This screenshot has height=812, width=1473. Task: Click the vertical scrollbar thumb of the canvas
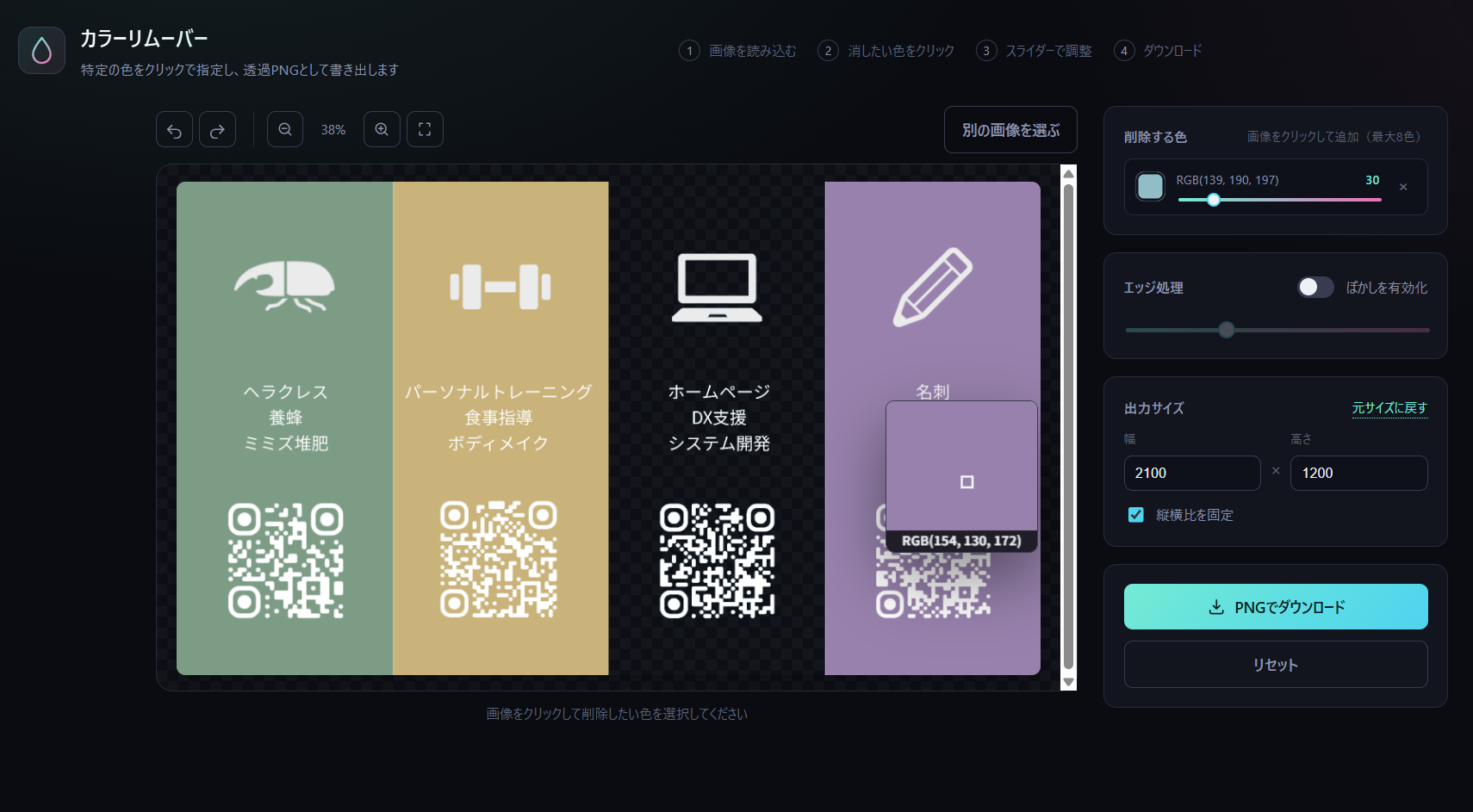click(x=1069, y=426)
